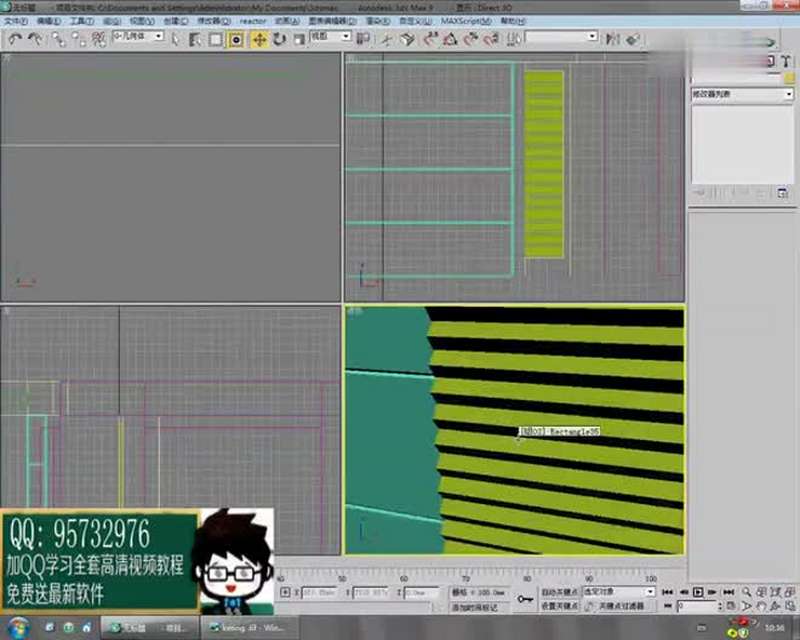This screenshot has width=800, height=640.
Task: Click the Zoom magnifier navigation icon
Action: click(745, 590)
